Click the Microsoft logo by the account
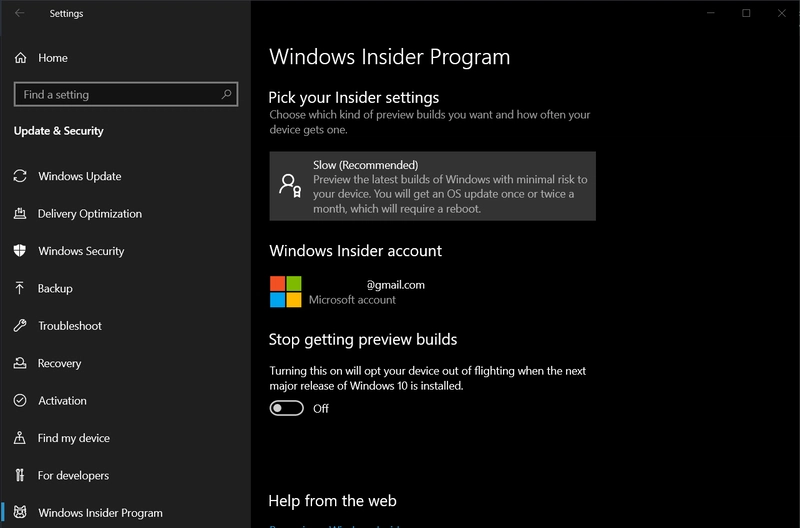 click(x=286, y=292)
